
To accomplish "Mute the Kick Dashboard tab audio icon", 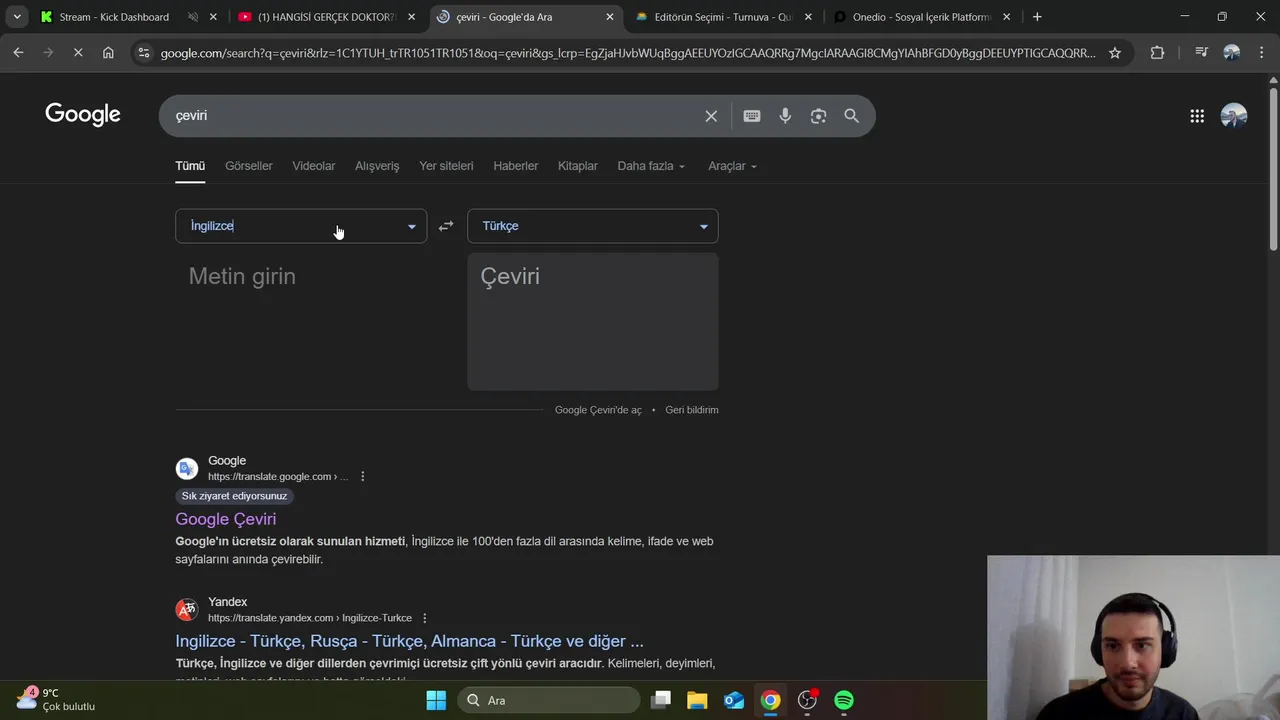I will coord(193,17).
